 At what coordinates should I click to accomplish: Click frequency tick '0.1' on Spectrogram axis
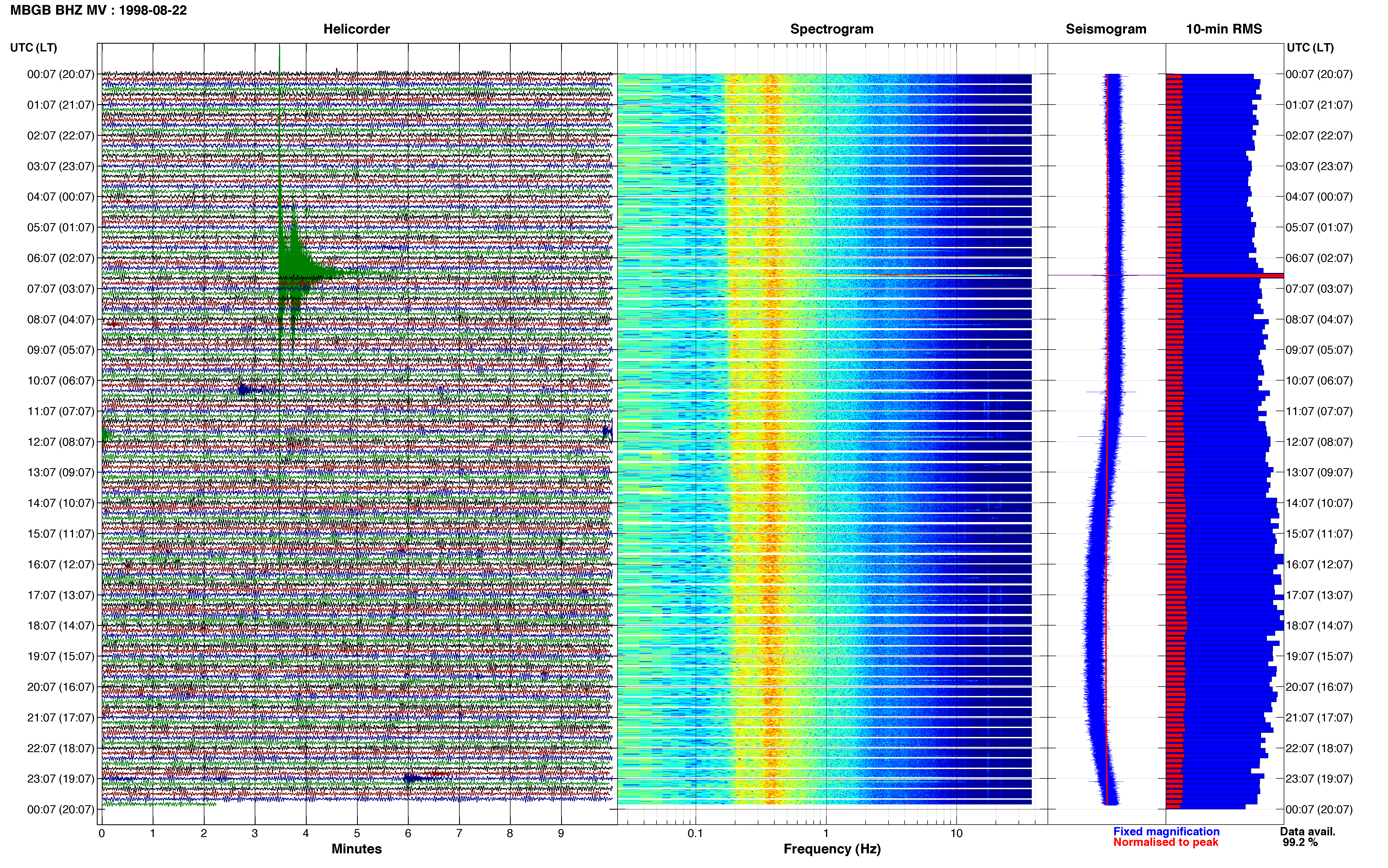tap(695, 833)
